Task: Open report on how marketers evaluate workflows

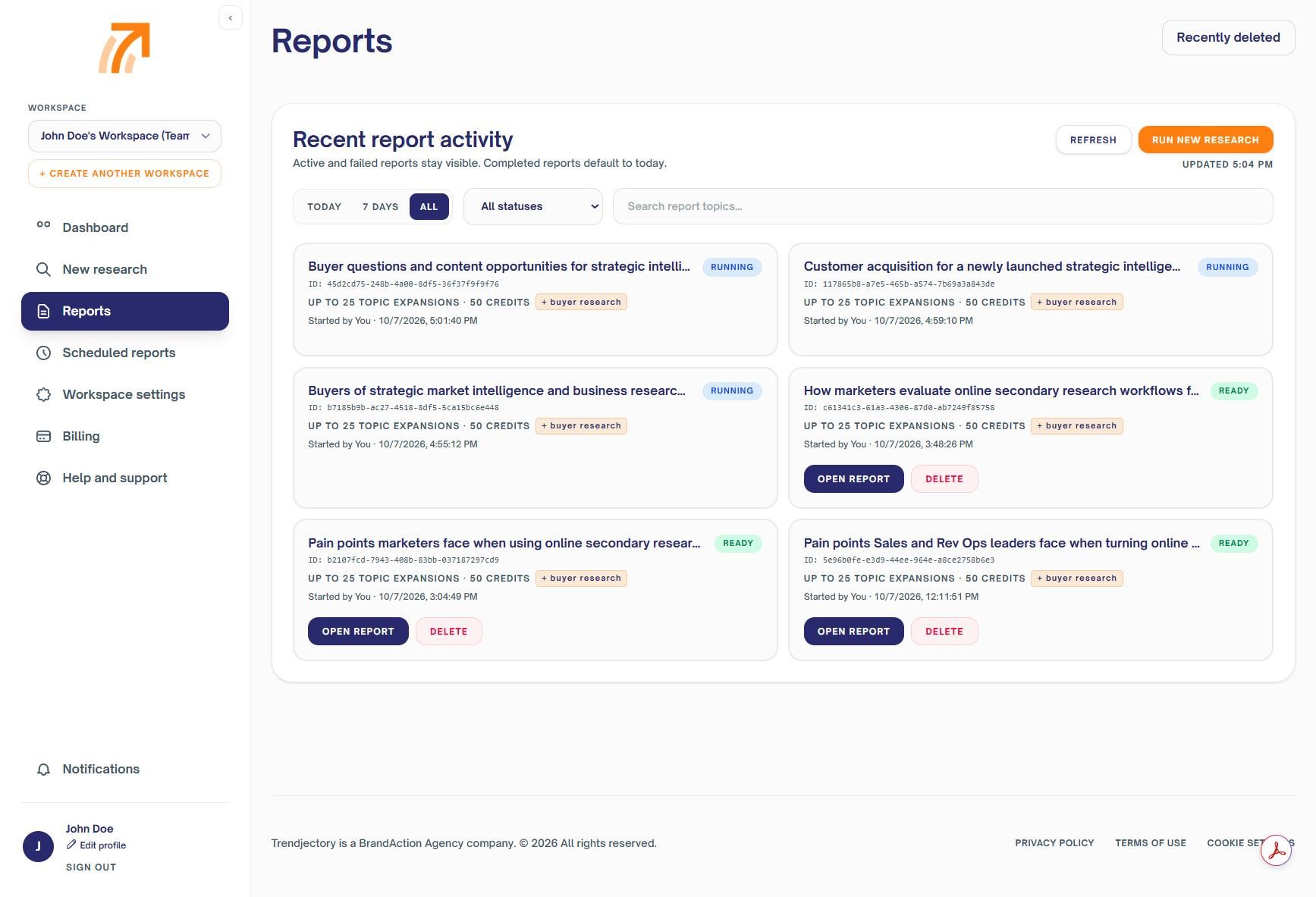Action: (853, 479)
